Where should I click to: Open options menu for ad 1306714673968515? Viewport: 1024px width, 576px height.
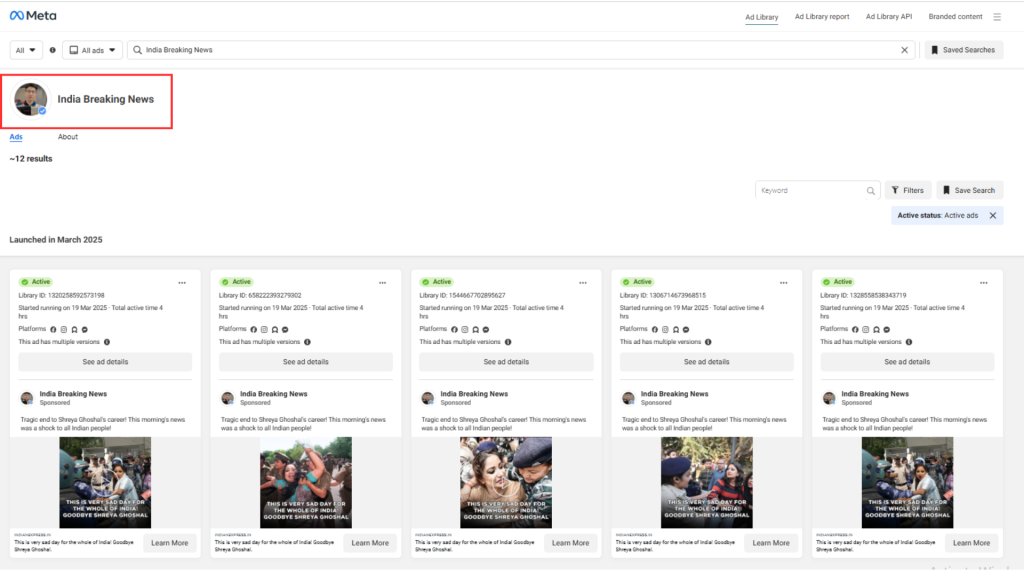pyautogui.click(x=784, y=283)
